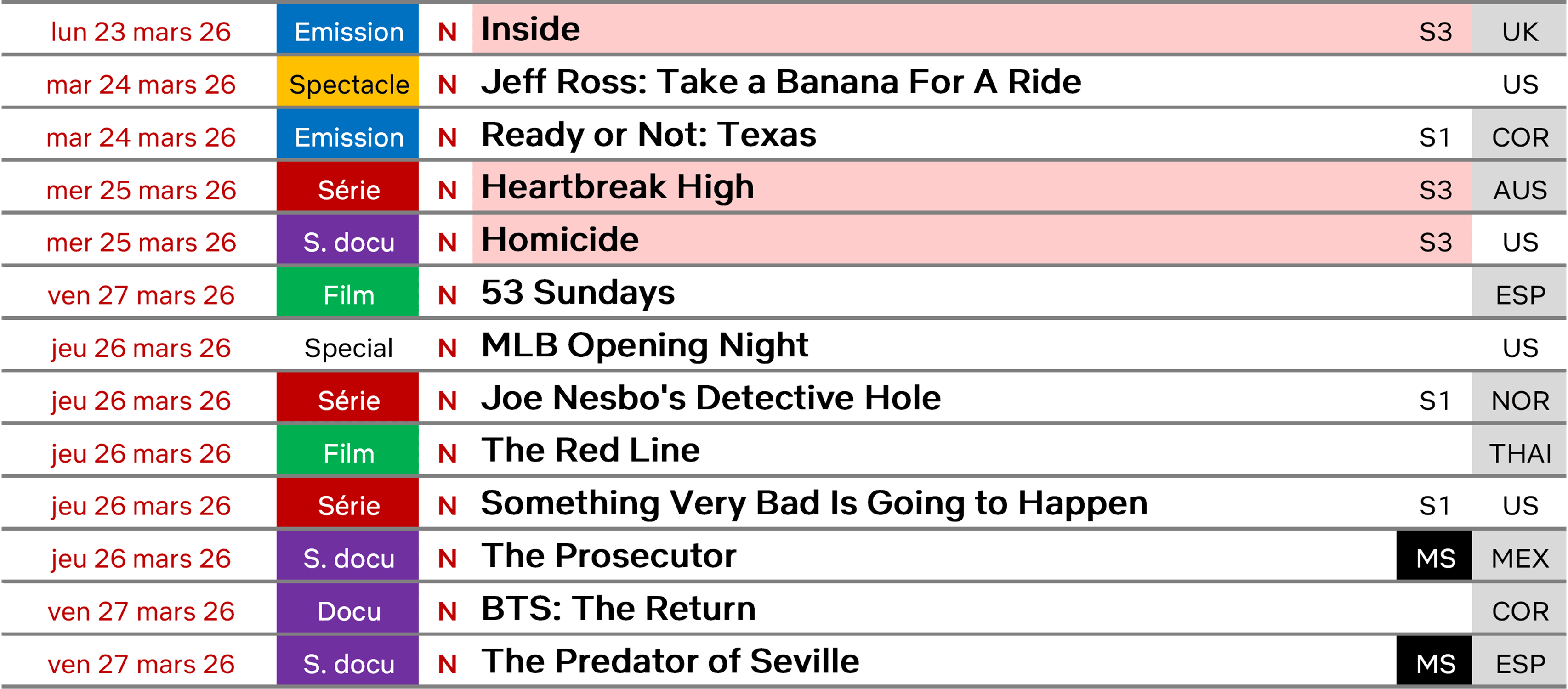
Task: Click the N logo next to The Red Line
Action: 448,453
